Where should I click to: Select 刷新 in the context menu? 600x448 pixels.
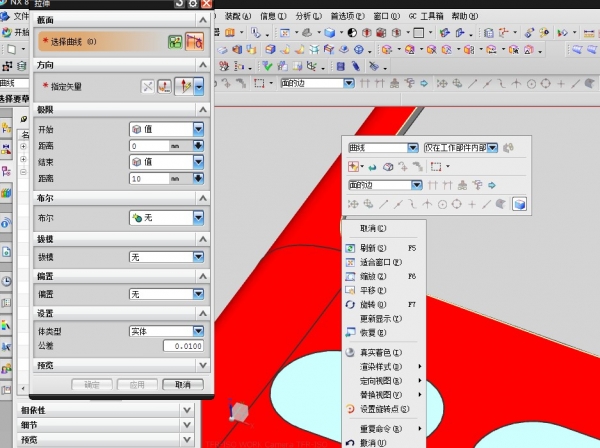[383, 248]
